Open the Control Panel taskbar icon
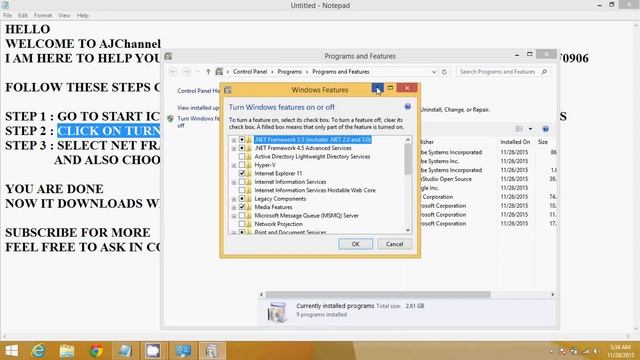The image size is (640, 360). click(182, 351)
